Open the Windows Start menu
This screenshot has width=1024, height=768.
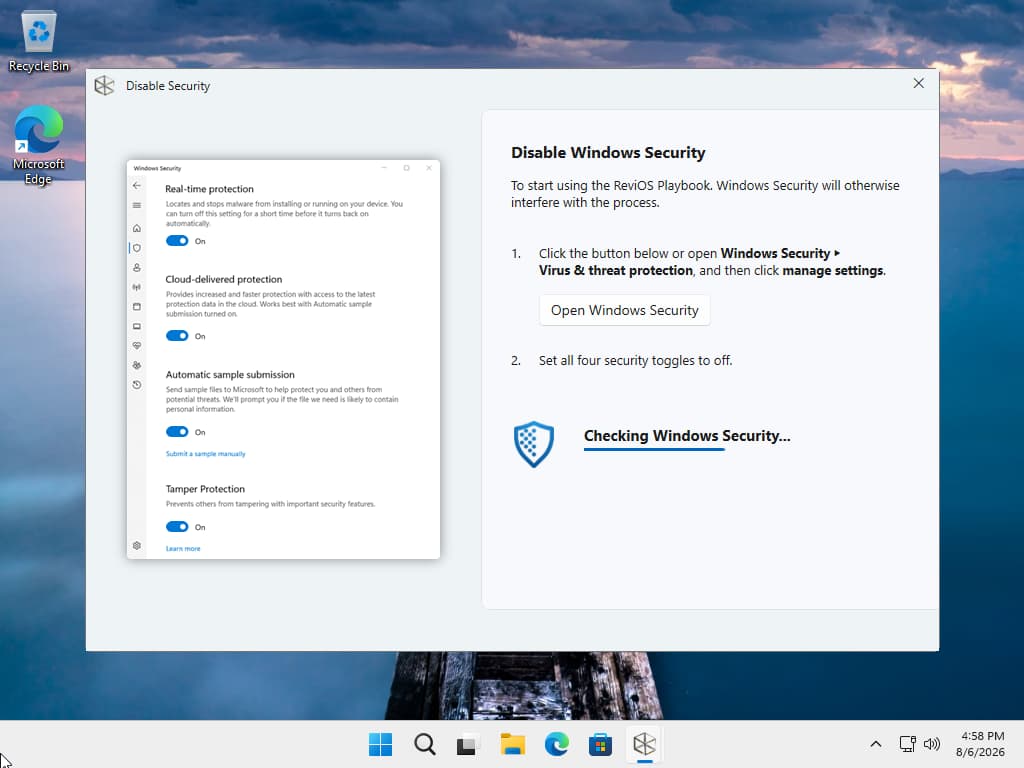(380, 744)
